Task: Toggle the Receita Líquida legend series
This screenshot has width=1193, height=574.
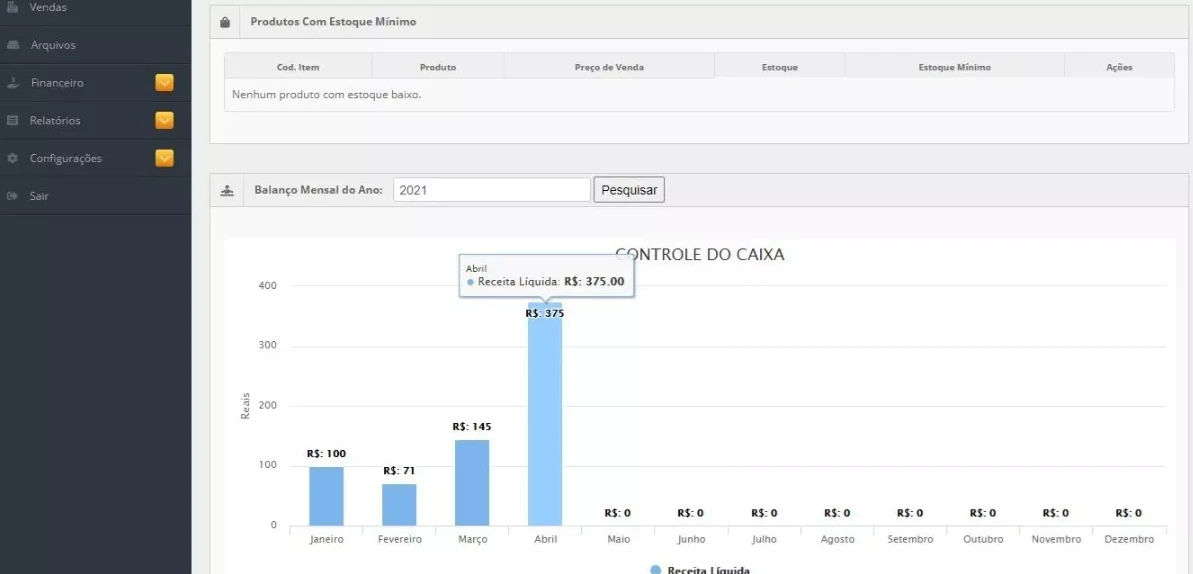Action: (x=700, y=569)
